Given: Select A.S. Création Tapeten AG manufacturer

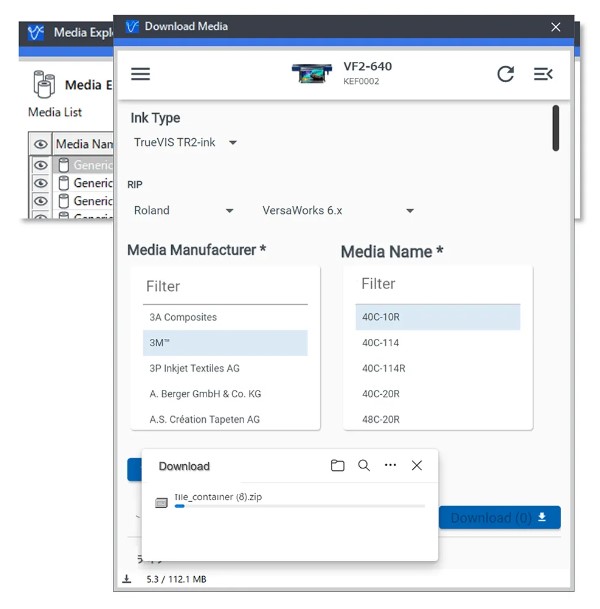Looking at the screenshot, I should (225, 419).
